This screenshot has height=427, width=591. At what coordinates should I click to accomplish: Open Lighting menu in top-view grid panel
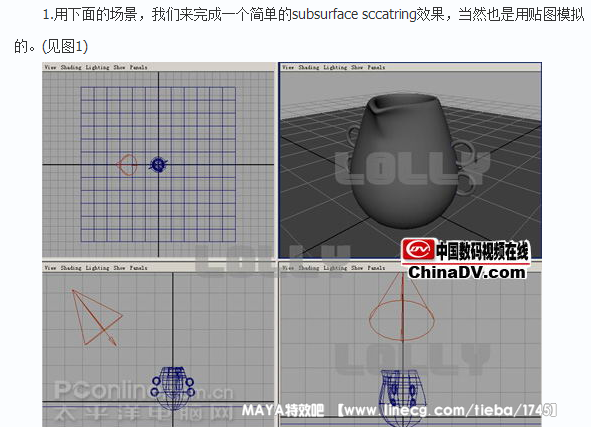pyautogui.click(x=97, y=67)
